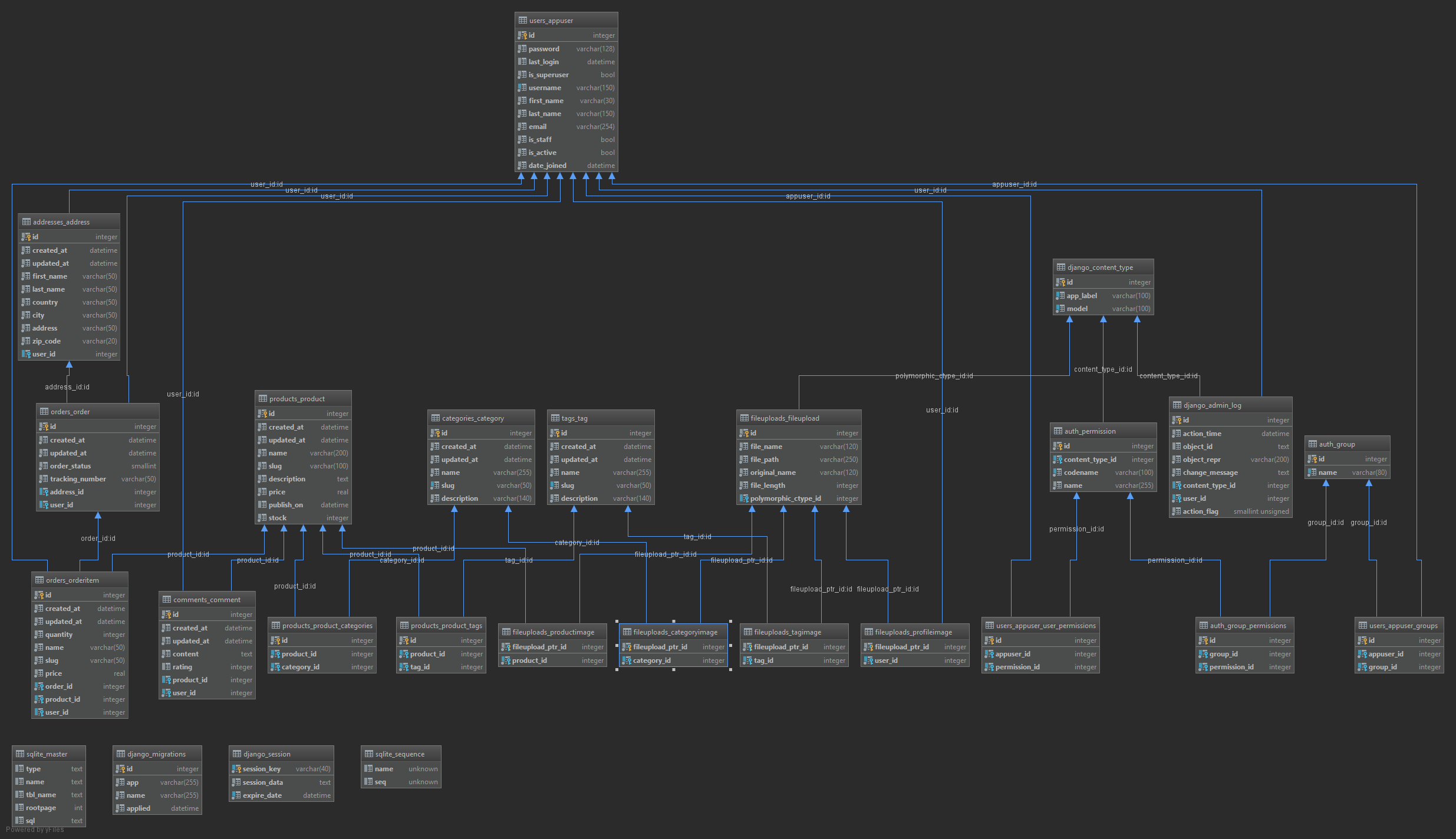Click table icon of django_content_type header
Viewport: 1456px width, 839px height.
point(1061,267)
